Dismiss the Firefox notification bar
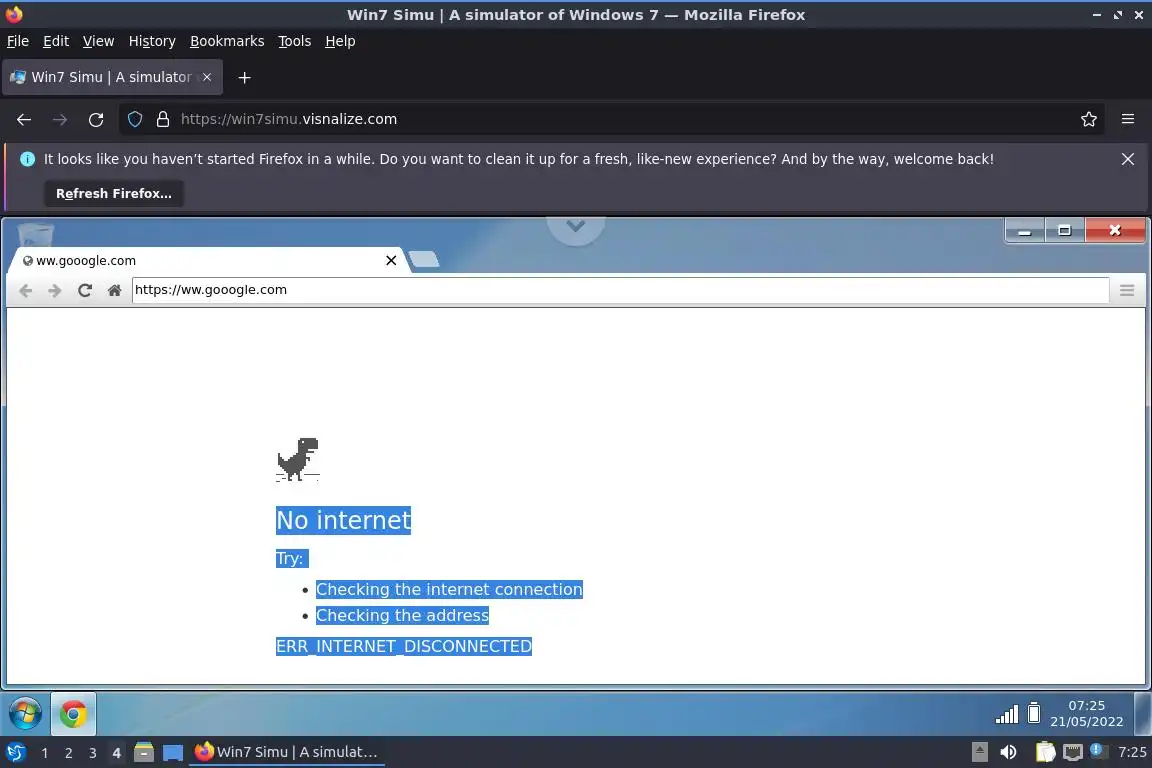This screenshot has height=768, width=1152. (x=1128, y=159)
